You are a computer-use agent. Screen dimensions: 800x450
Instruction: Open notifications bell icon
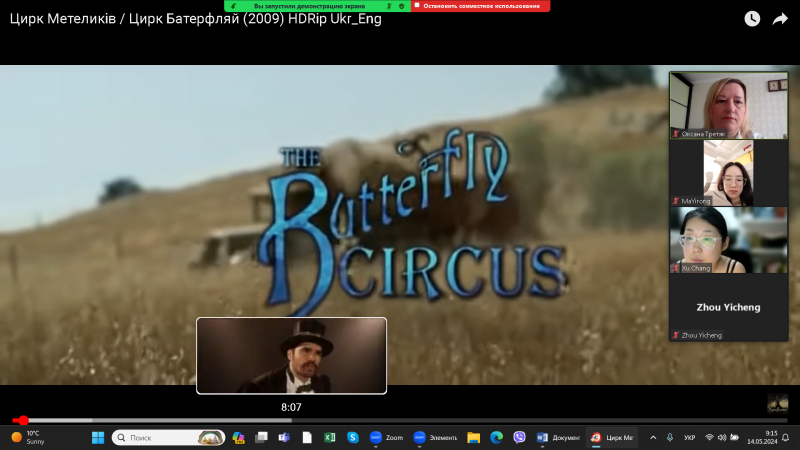[x=786, y=438]
